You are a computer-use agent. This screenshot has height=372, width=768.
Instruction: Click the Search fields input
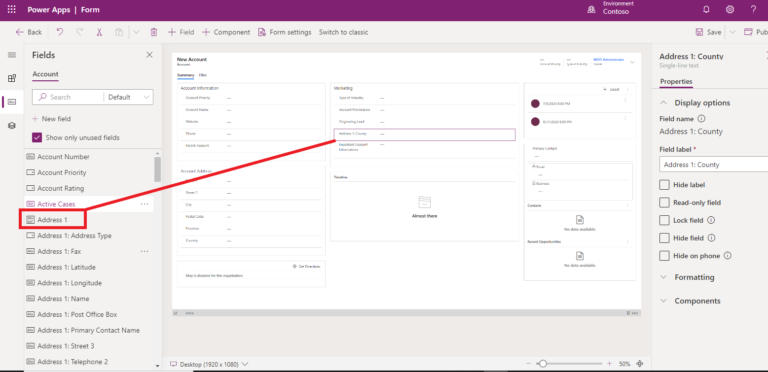[x=68, y=97]
